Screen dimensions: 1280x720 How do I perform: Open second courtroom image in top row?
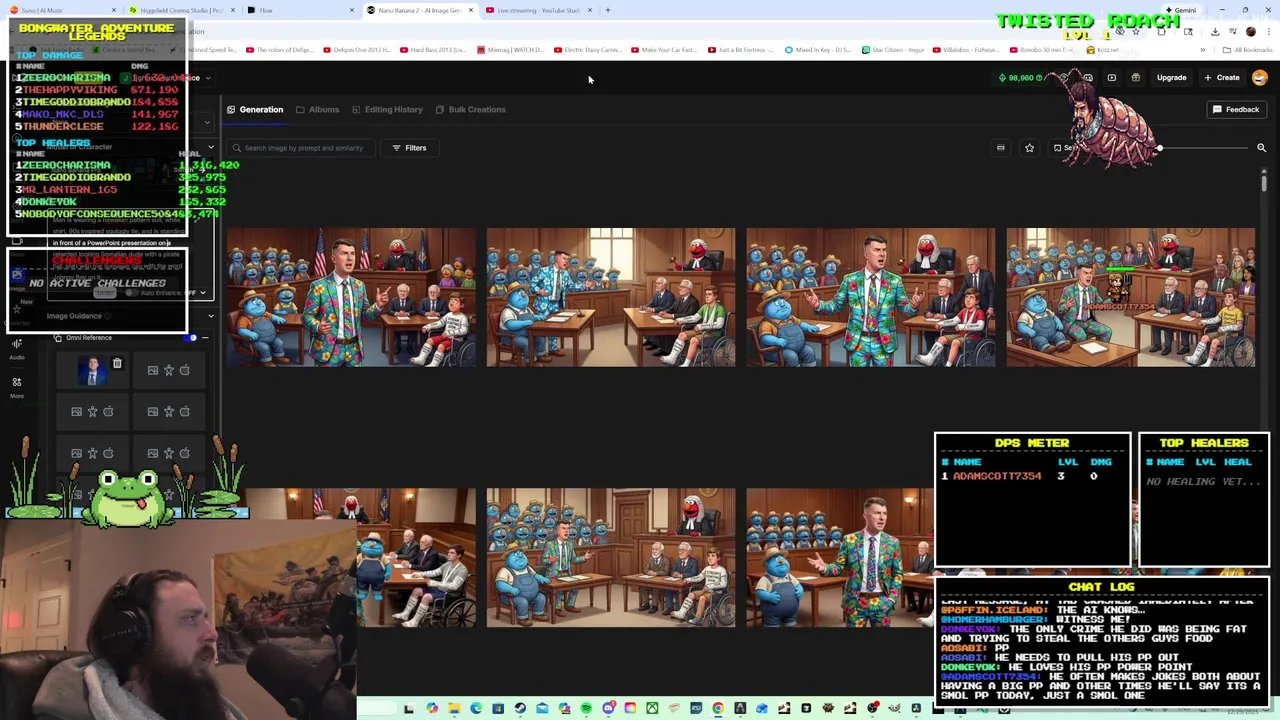[611, 297]
